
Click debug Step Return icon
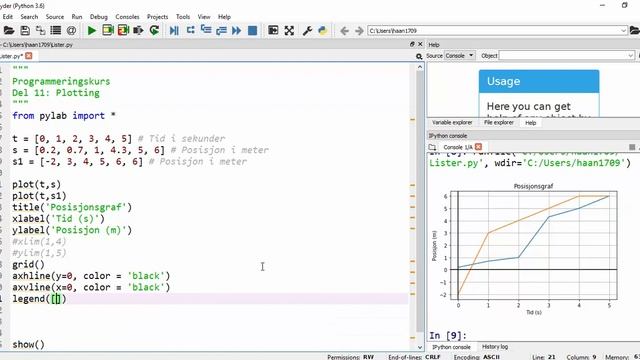[221, 31]
